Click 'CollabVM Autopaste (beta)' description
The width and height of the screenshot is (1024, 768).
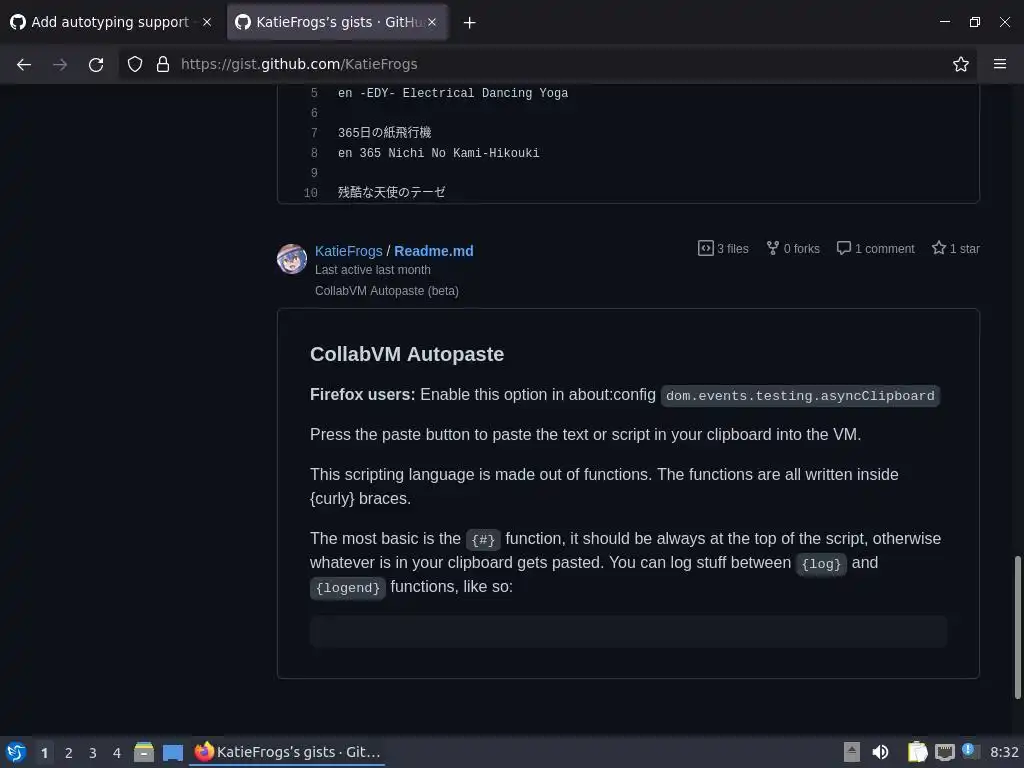click(x=387, y=291)
